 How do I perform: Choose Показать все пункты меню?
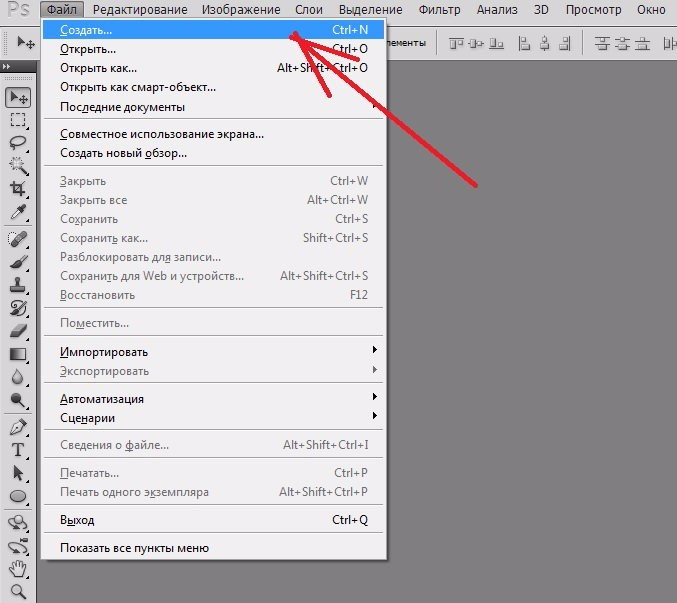213,548
